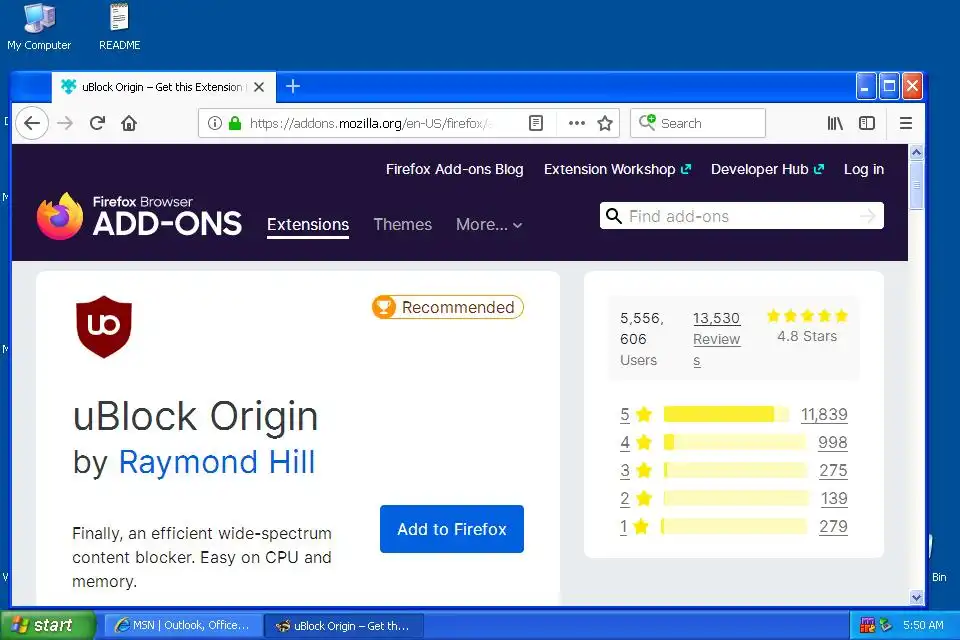960x640 pixels.
Task: Expand the More... dropdown menu
Action: (x=489, y=225)
